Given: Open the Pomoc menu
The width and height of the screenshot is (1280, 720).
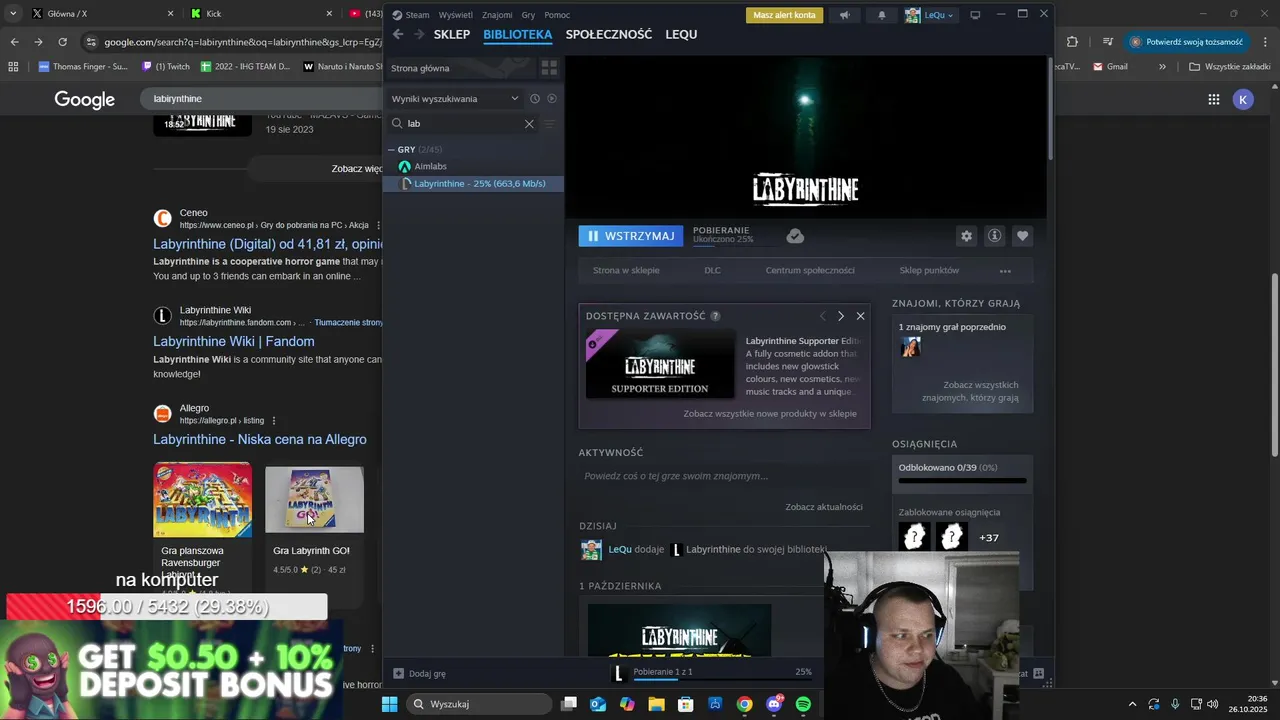Looking at the screenshot, I should 557,15.
